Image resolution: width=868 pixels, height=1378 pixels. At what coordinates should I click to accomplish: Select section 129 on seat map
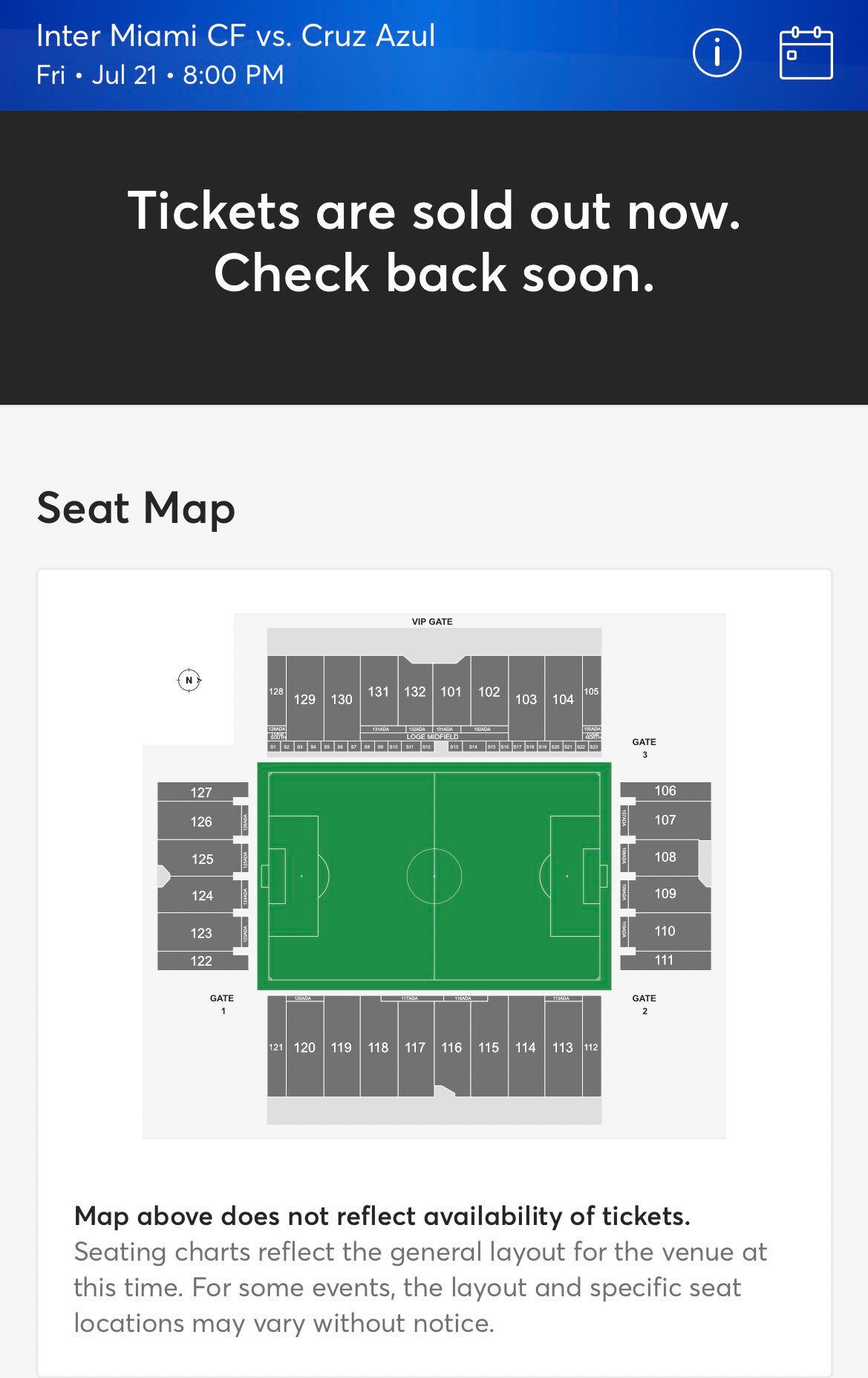point(304,698)
